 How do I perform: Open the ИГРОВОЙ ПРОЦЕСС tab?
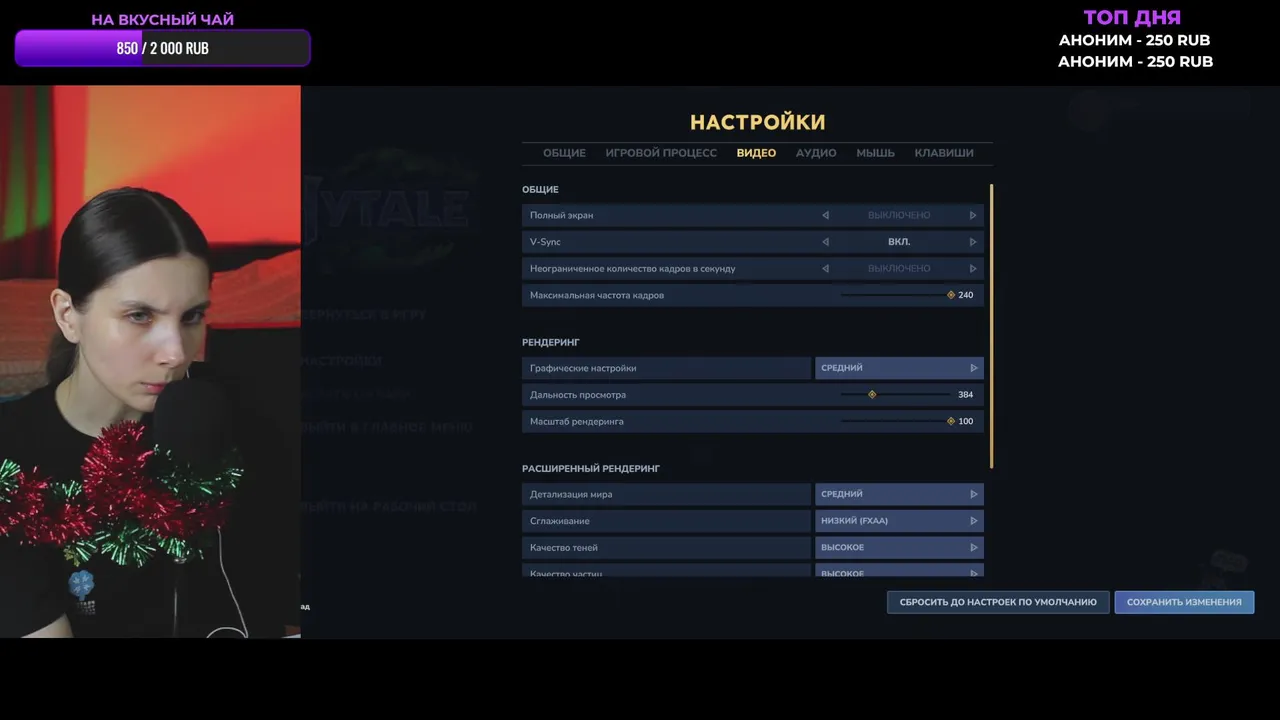pyautogui.click(x=661, y=153)
